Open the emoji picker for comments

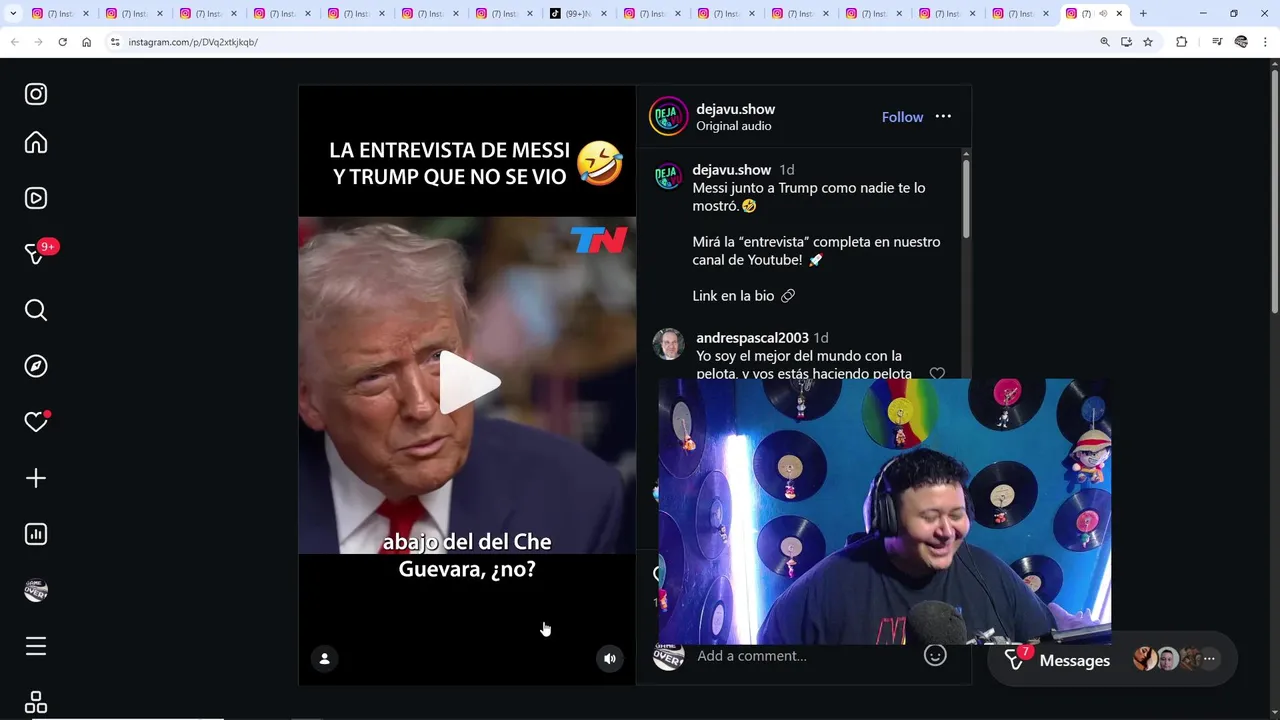(935, 656)
